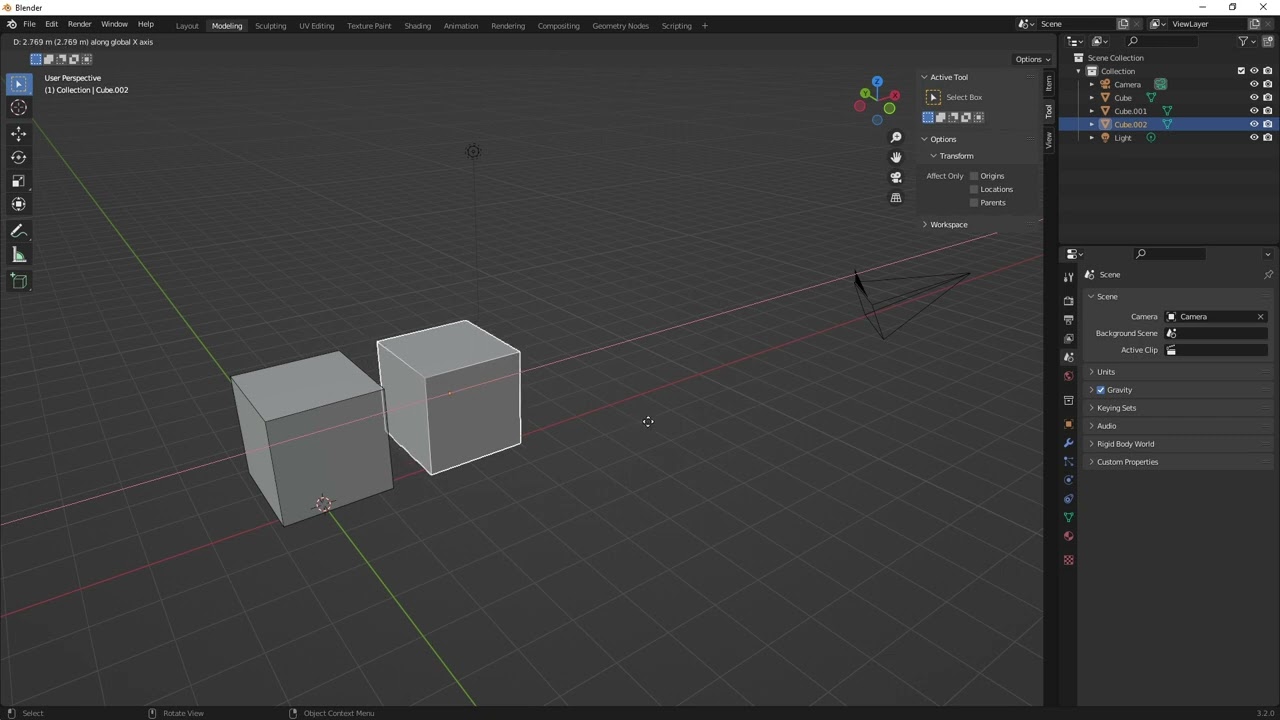Clear the Camera field with X button

coord(1260,317)
